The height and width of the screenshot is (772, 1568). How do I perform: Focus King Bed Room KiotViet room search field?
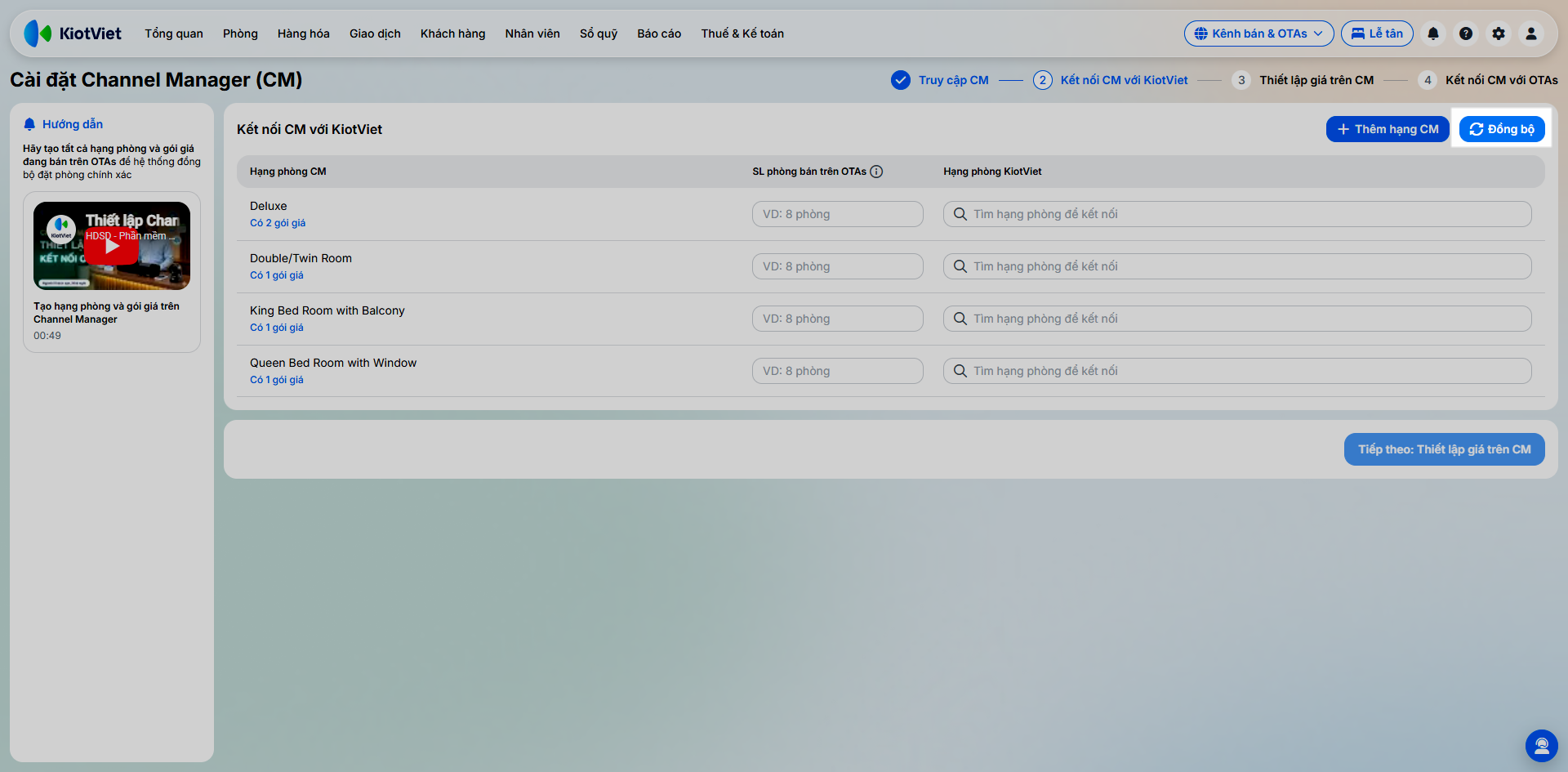1237,319
